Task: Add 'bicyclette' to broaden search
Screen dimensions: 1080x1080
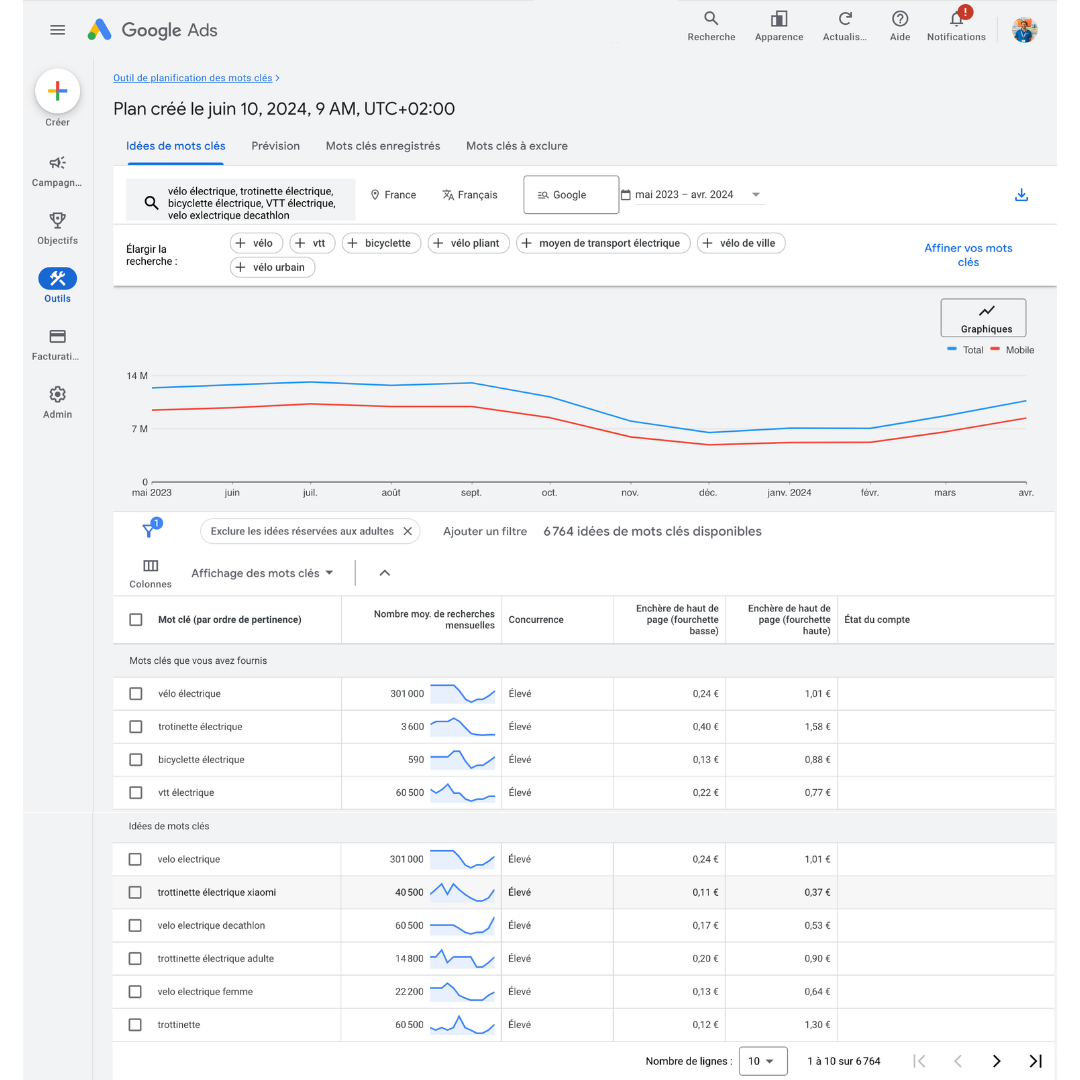Action: pos(381,243)
